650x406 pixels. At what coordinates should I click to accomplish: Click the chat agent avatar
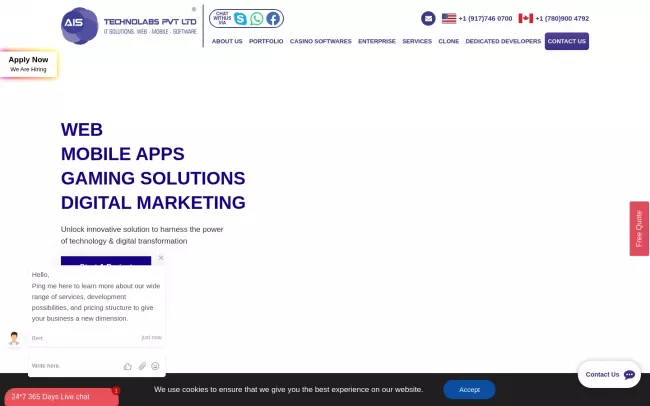pyautogui.click(x=14, y=338)
